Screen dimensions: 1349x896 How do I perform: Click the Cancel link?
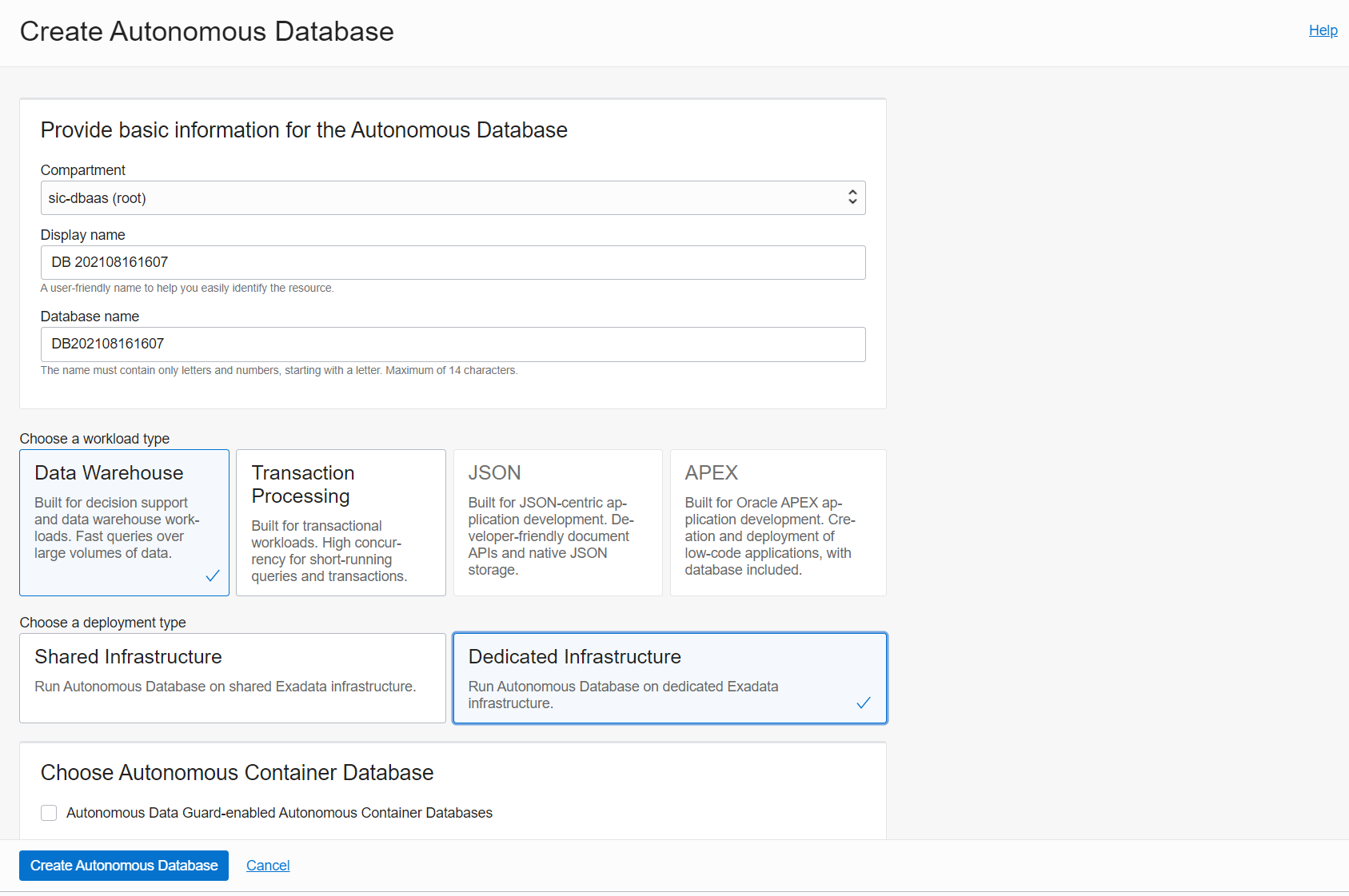click(268, 866)
